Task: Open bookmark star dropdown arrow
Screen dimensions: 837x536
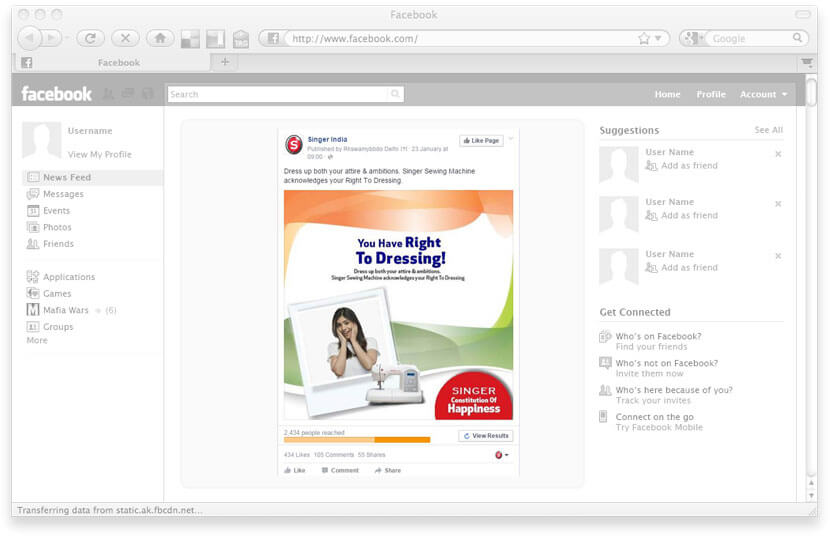Action: pos(658,38)
